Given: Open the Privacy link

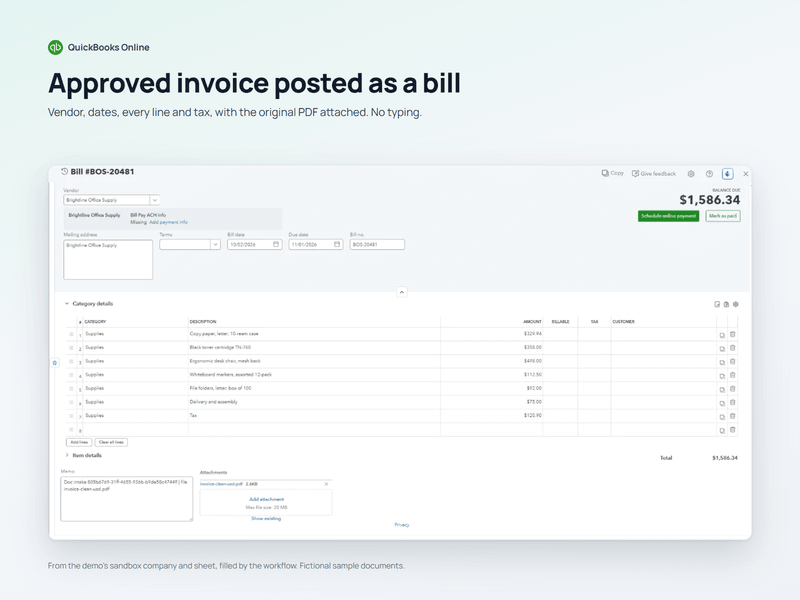Looking at the screenshot, I should tap(402, 524).
